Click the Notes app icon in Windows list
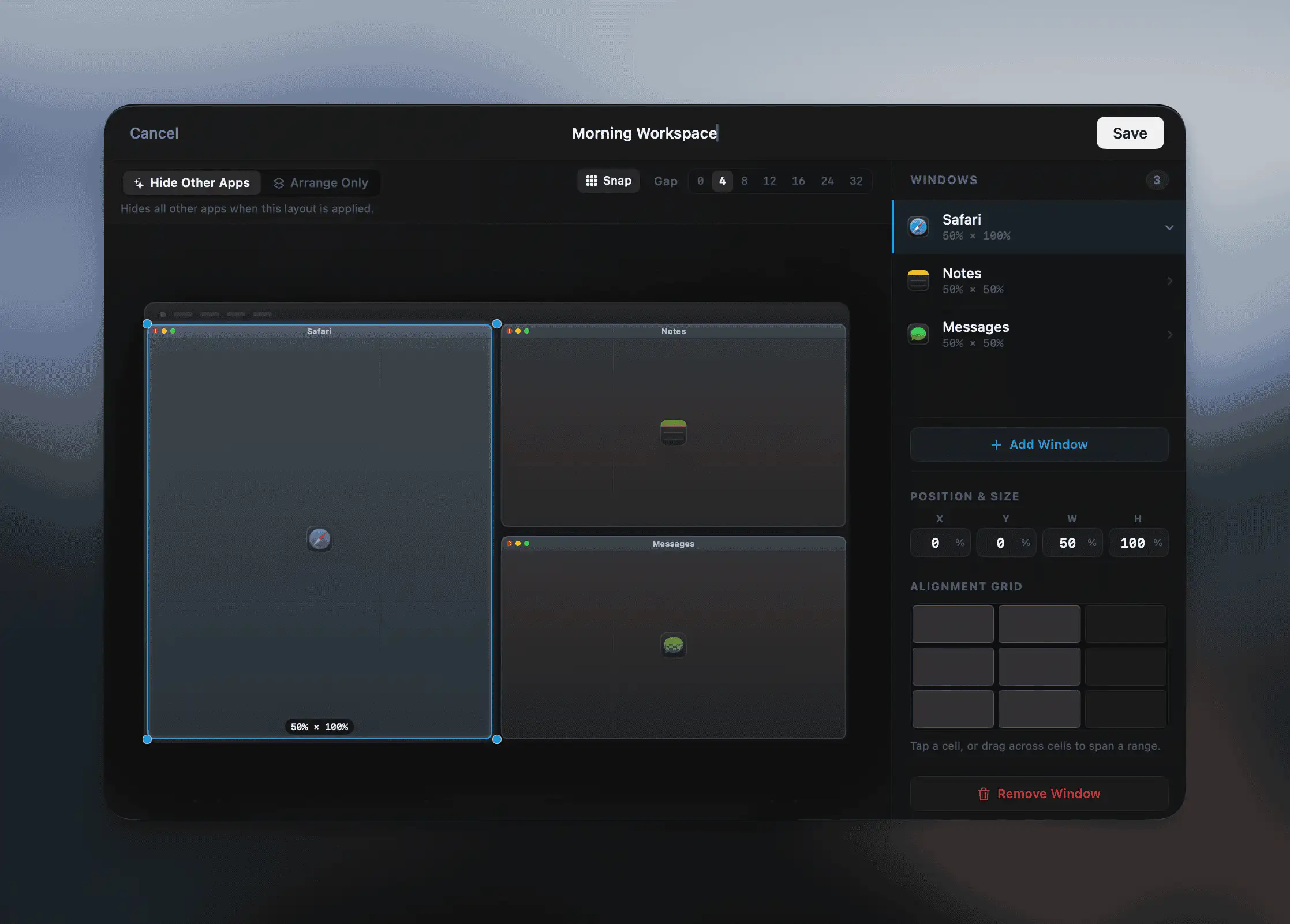1290x924 pixels. pyautogui.click(x=918, y=280)
